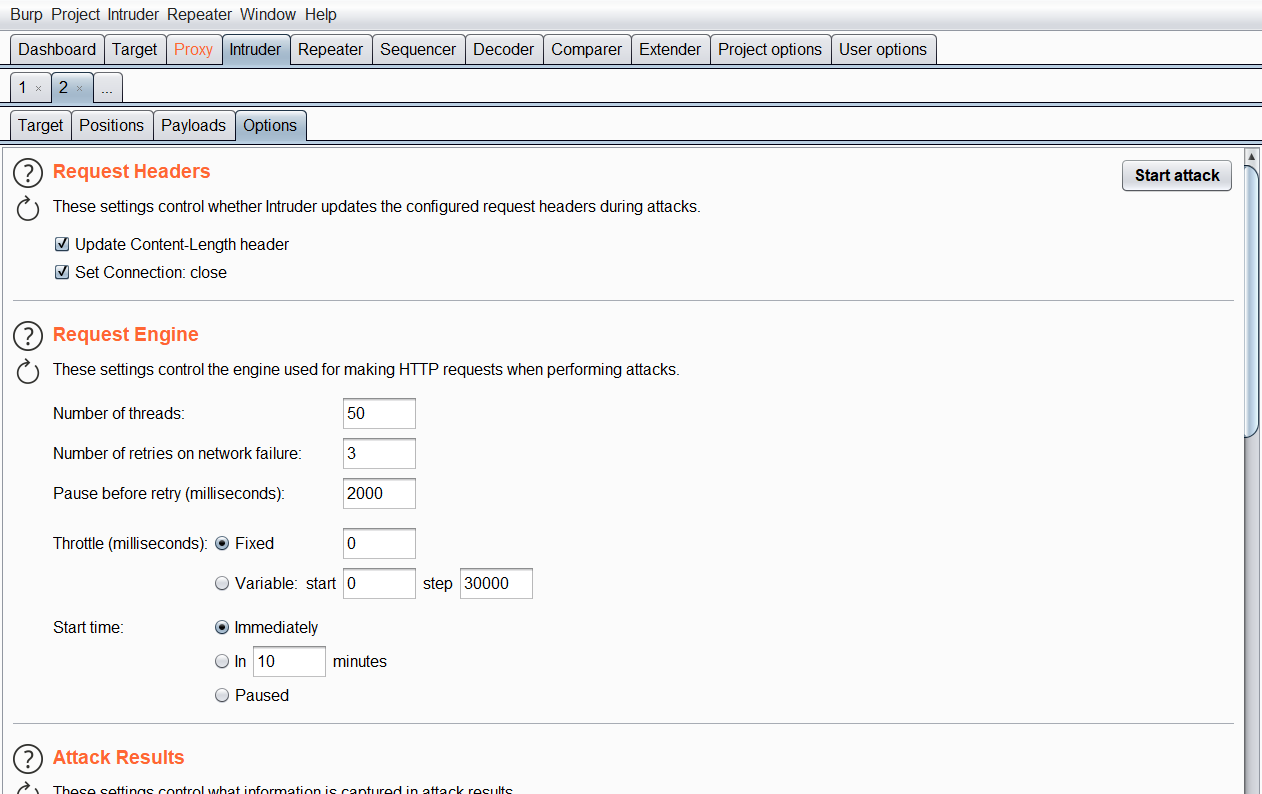This screenshot has width=1262, height=794.
Task: Switch to the Comparer tab
Action: point(586,49)
